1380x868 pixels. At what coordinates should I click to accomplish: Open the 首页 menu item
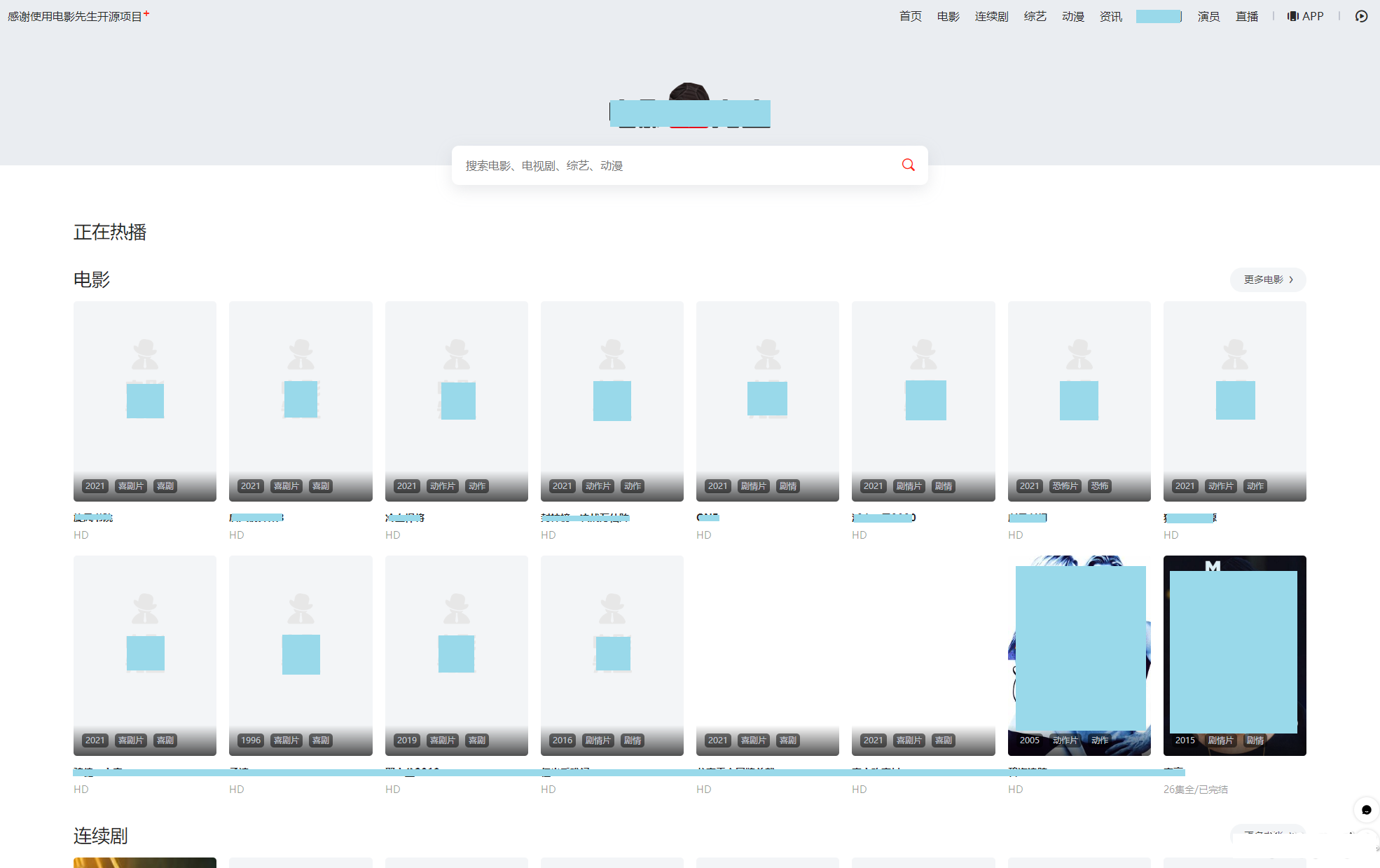[910, 16]
